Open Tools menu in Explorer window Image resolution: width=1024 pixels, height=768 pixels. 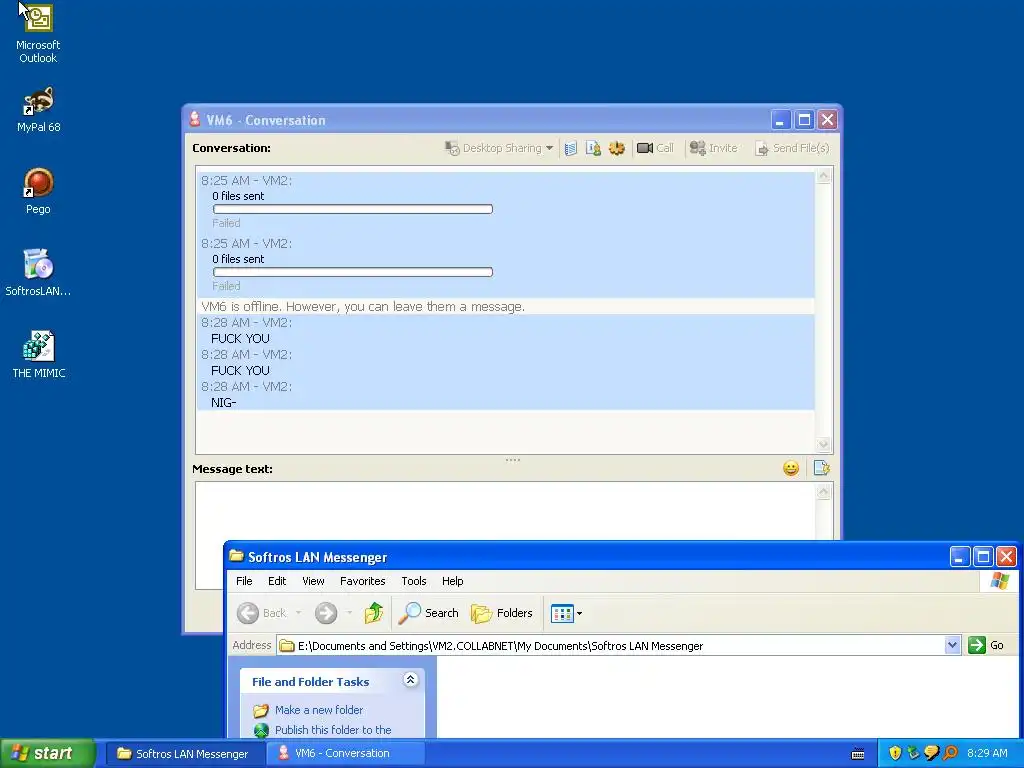pyautogui.click(x=414, y=581)
